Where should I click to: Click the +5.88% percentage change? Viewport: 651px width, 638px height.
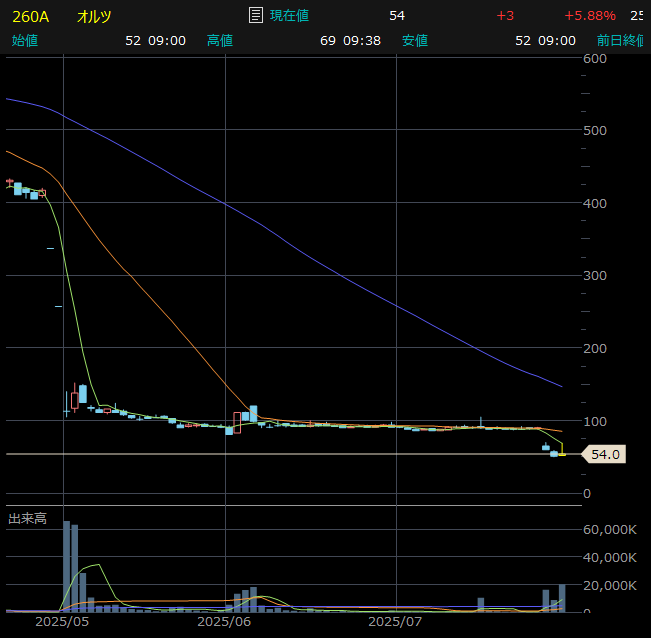pos(590,16)
